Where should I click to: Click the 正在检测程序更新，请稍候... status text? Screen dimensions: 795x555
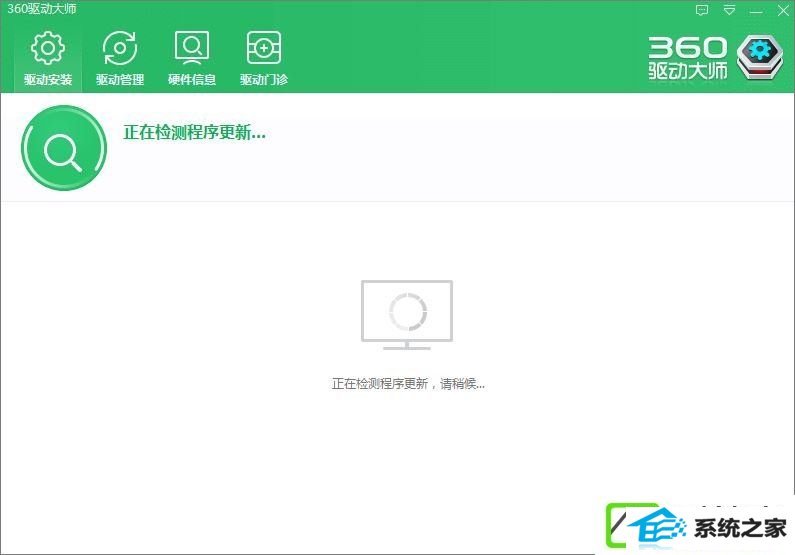point(408,384)
